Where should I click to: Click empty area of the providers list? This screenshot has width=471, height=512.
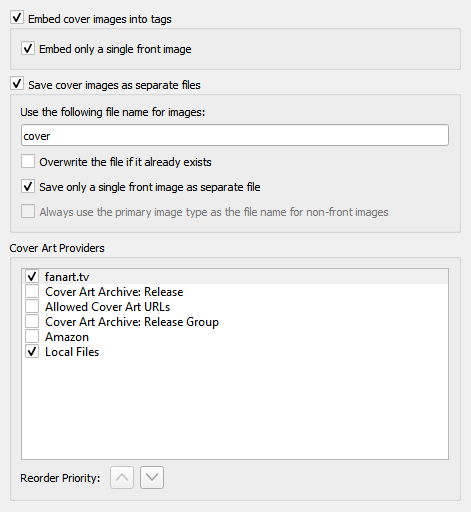pyautogui.click(x=235, y=408)
